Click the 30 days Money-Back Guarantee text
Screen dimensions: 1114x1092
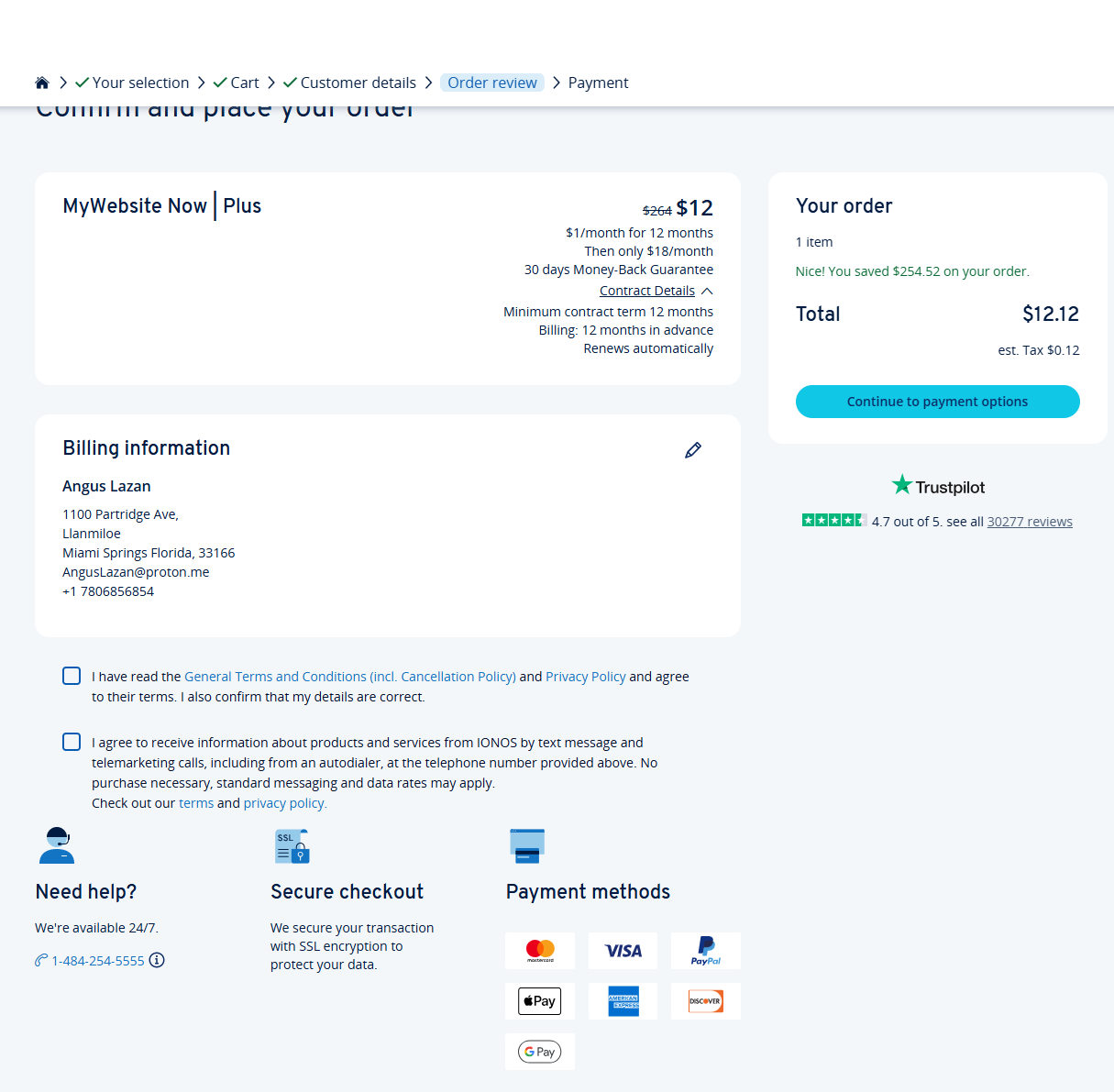pos(619,270)
